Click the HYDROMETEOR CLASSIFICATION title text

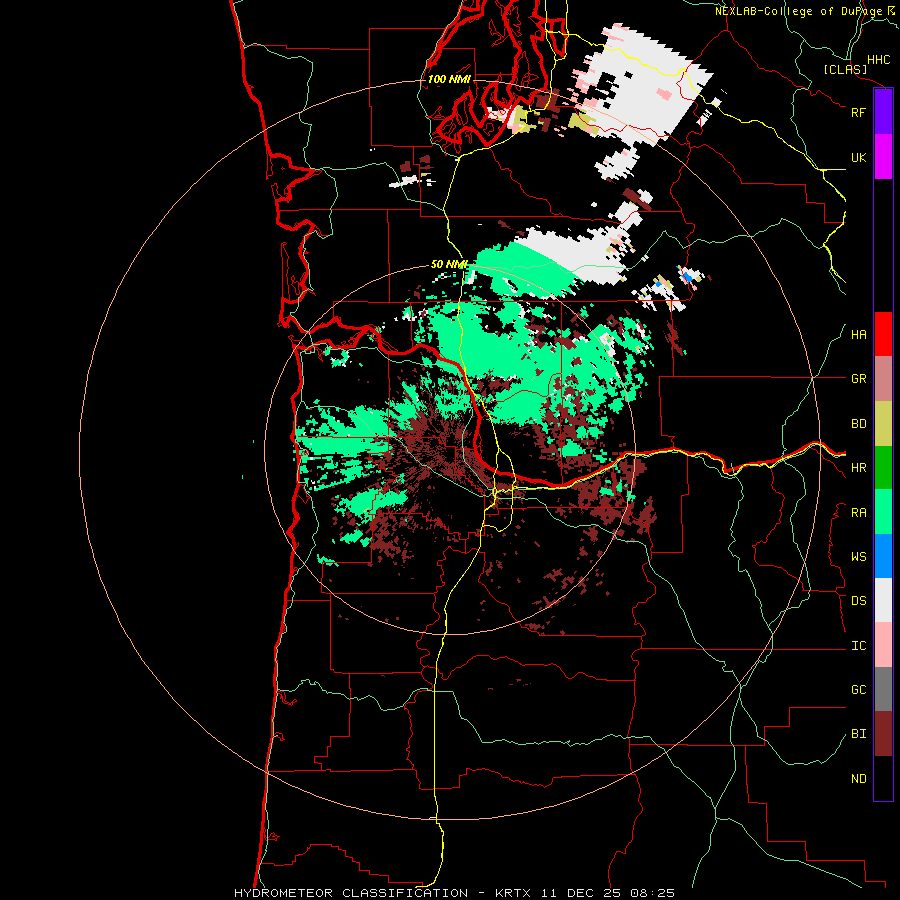(x=351, y=893)
